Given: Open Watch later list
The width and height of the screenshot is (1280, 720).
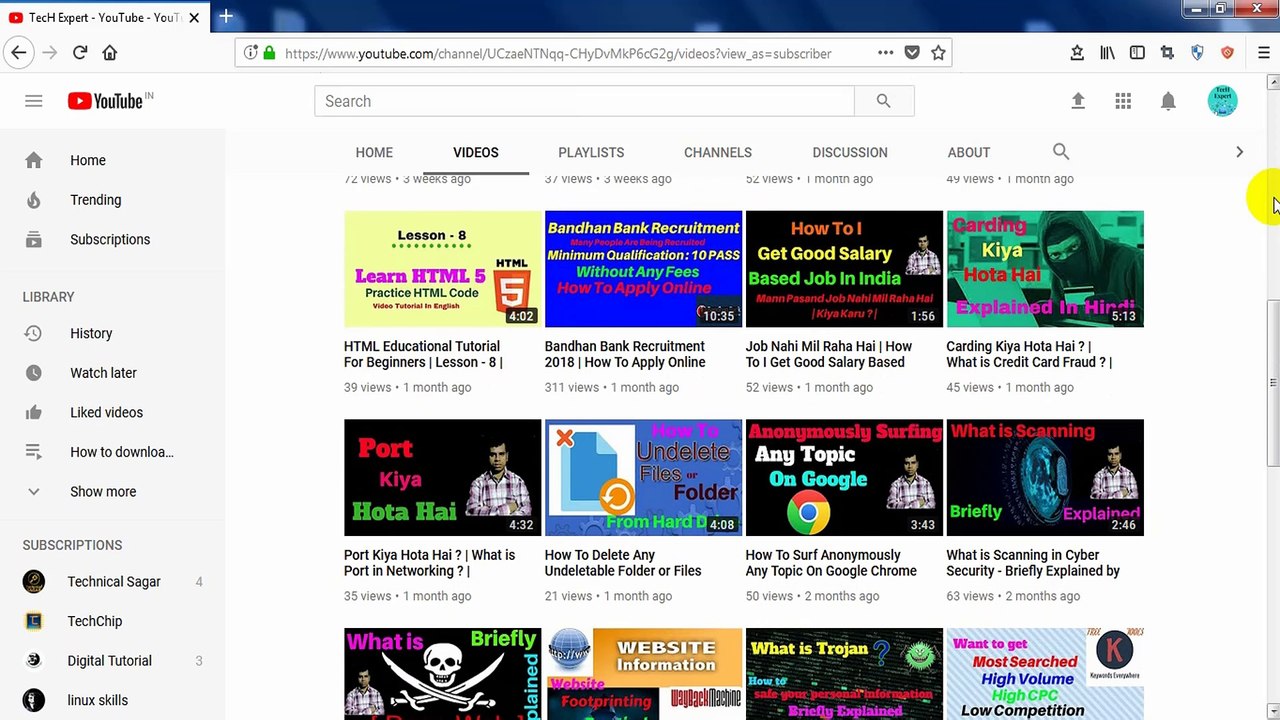Looking at the screenshot, I should (x=112, y=373).
